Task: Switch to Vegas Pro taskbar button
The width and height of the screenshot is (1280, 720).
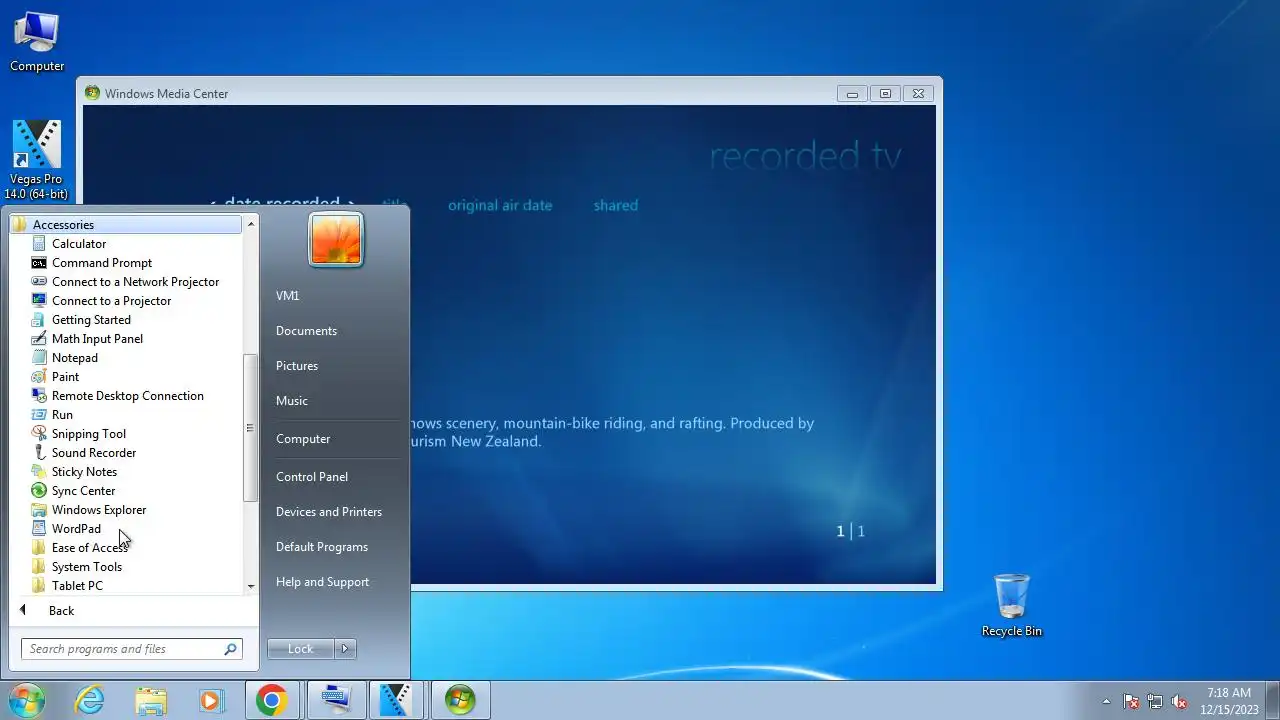Action: pyautogui.click(x=397, y=700)
